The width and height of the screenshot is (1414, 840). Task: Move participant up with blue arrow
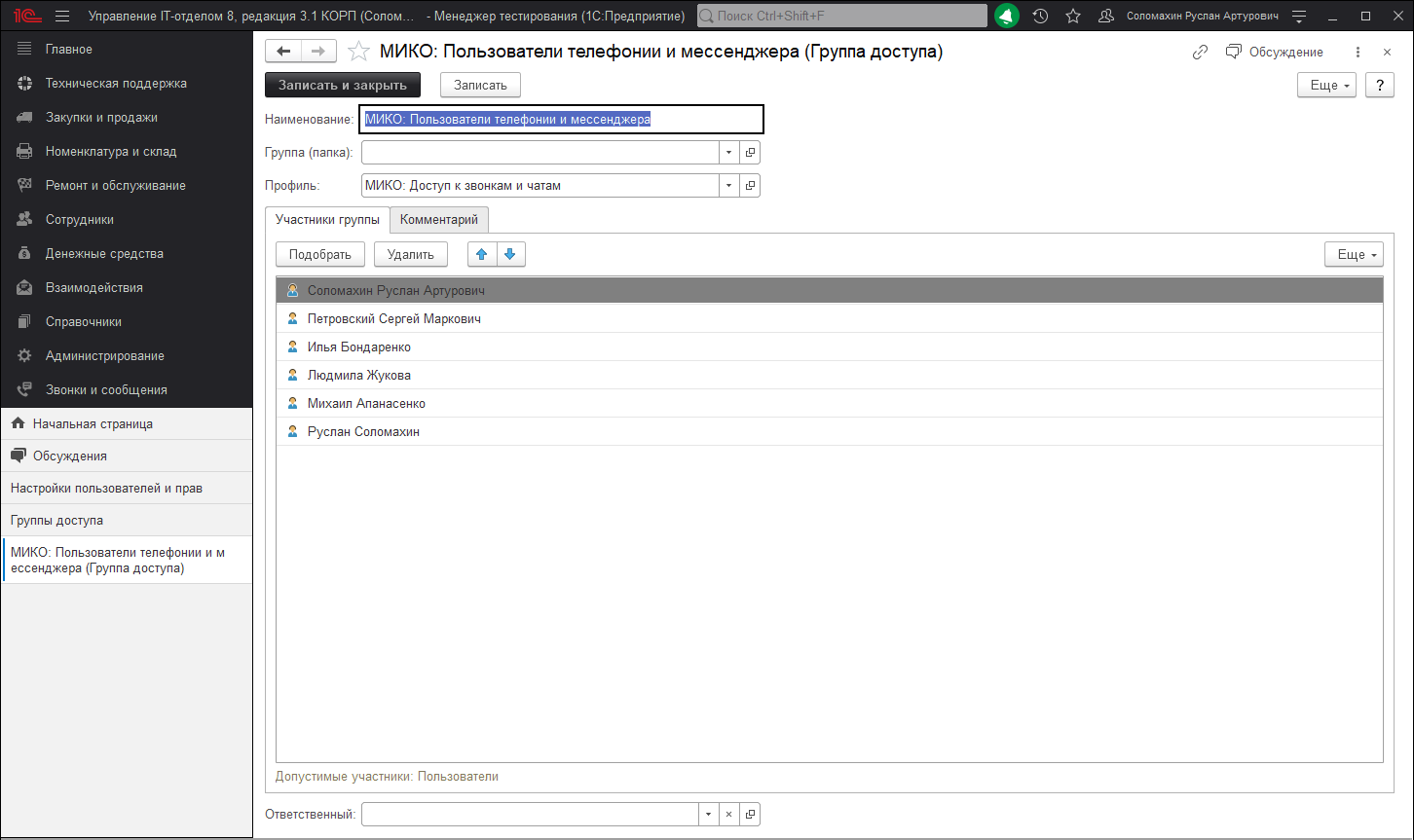point(481,254)
